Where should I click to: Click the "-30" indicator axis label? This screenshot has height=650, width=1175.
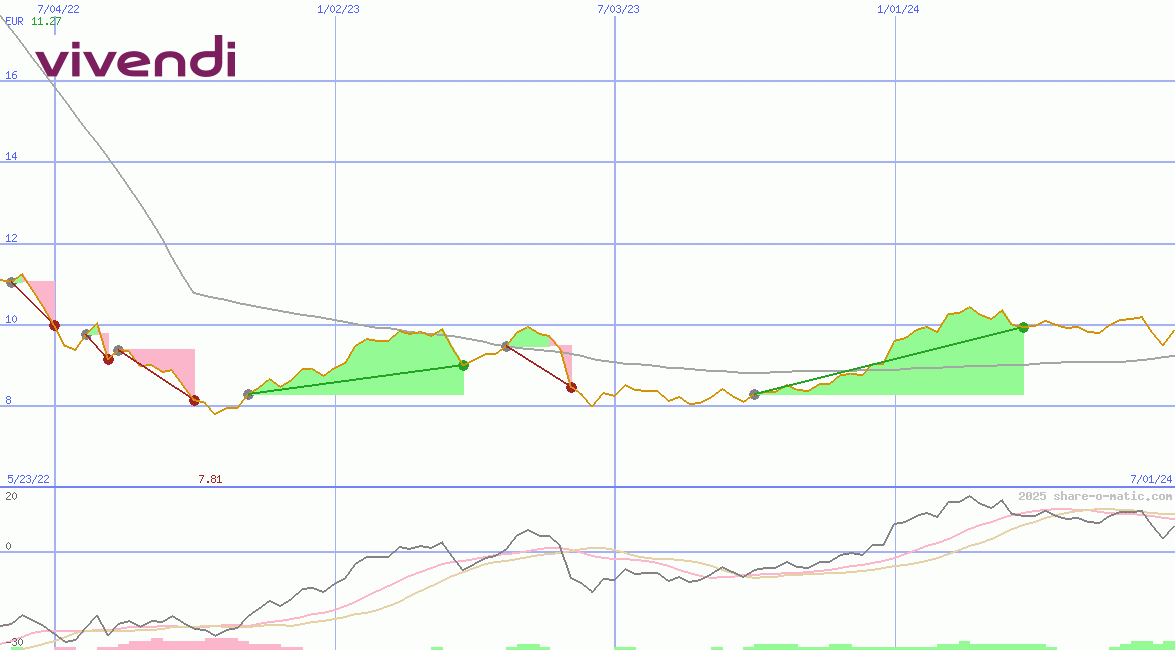[13, 643]
